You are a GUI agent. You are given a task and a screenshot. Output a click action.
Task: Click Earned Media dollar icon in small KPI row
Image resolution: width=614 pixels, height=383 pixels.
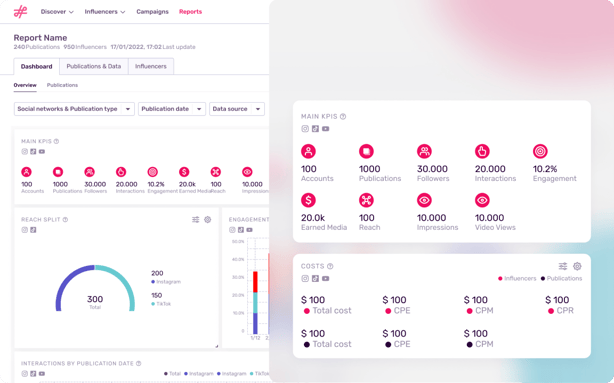tap(184, 172)
